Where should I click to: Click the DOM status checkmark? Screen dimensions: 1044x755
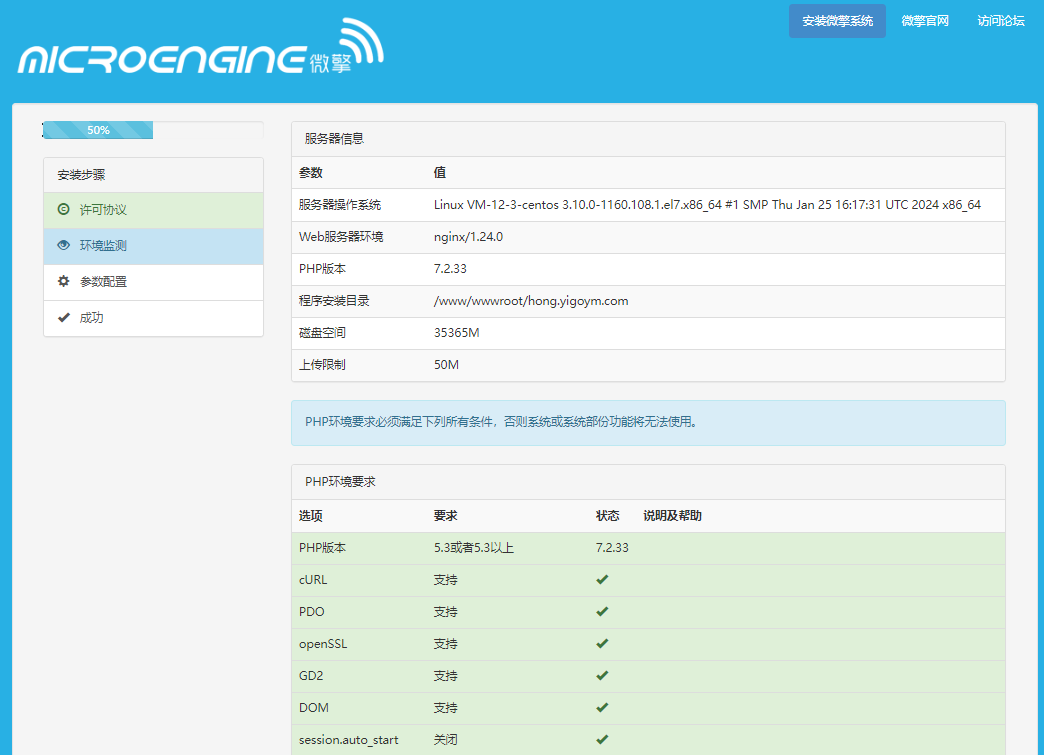tap(602, 708)
